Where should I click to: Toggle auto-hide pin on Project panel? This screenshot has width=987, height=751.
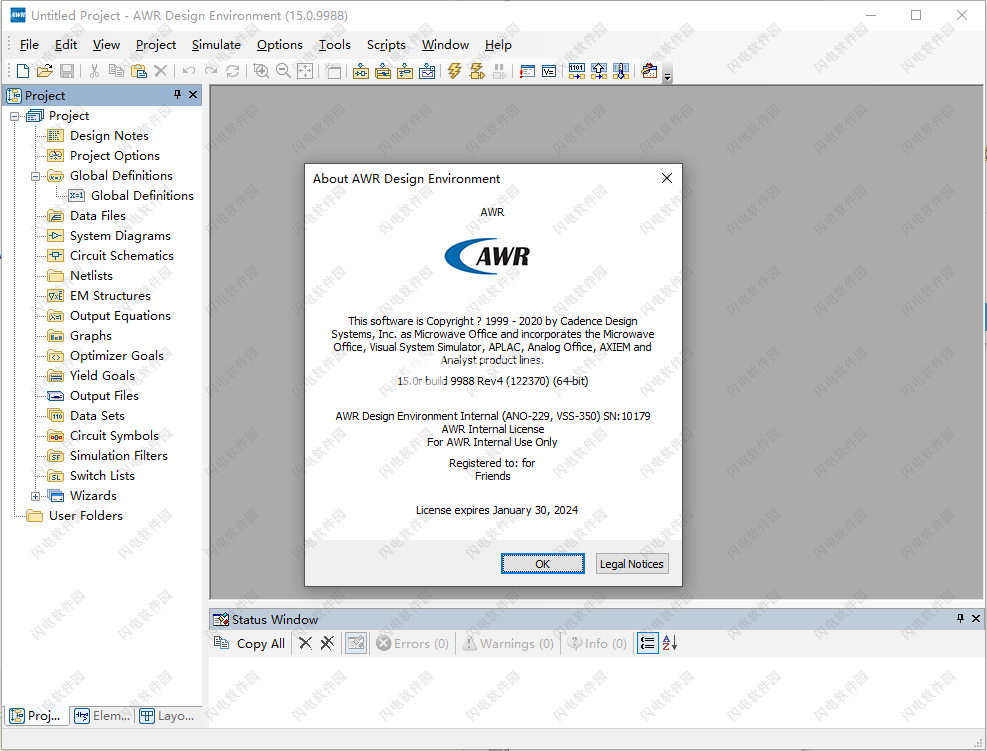tap(178, 94)
